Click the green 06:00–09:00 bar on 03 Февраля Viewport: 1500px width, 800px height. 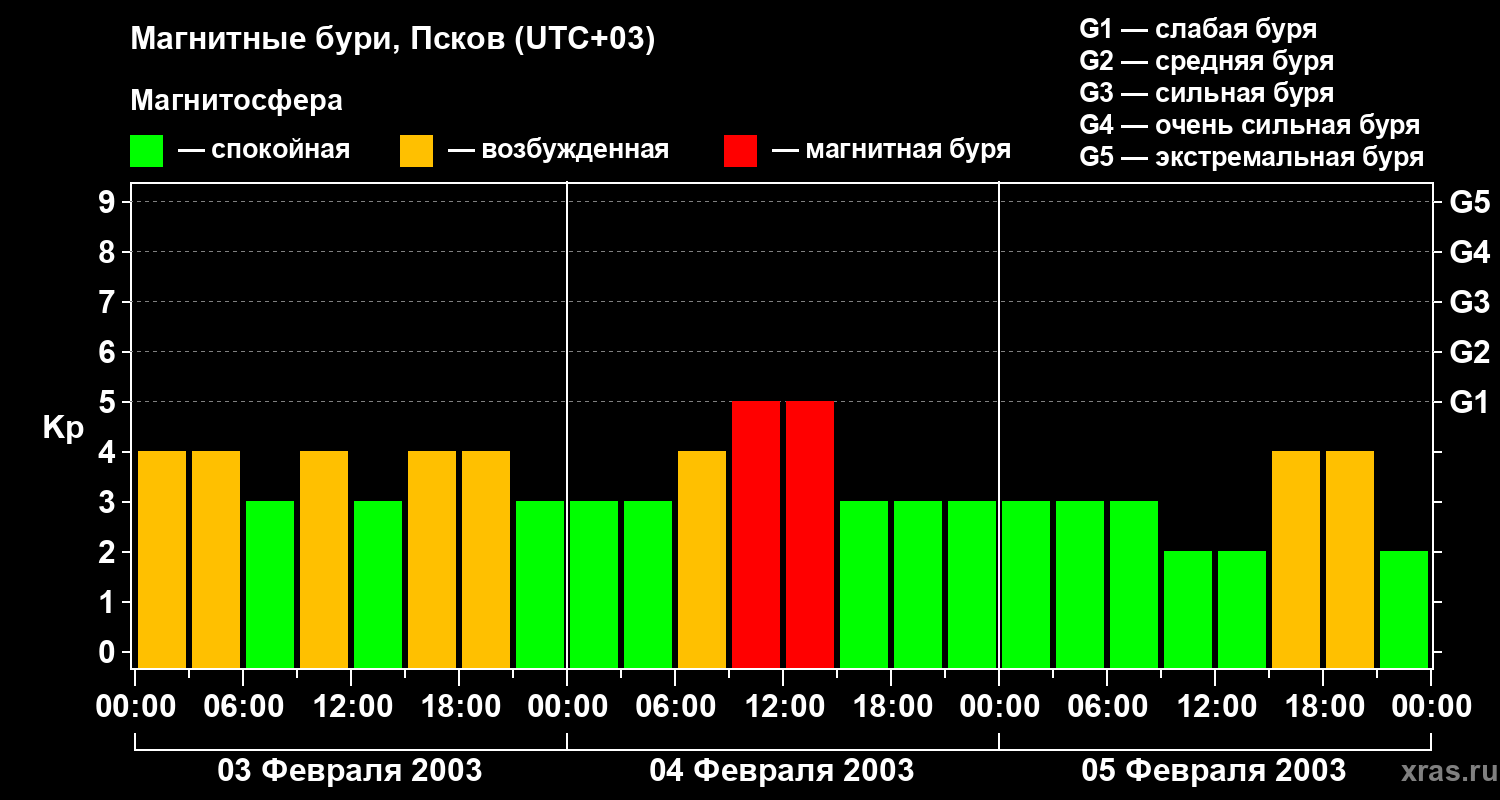270,584
